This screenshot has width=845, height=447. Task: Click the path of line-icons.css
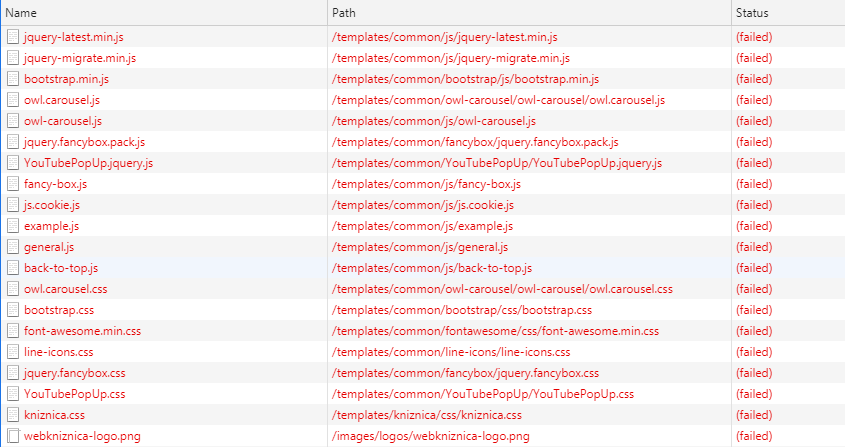[451, 352]
